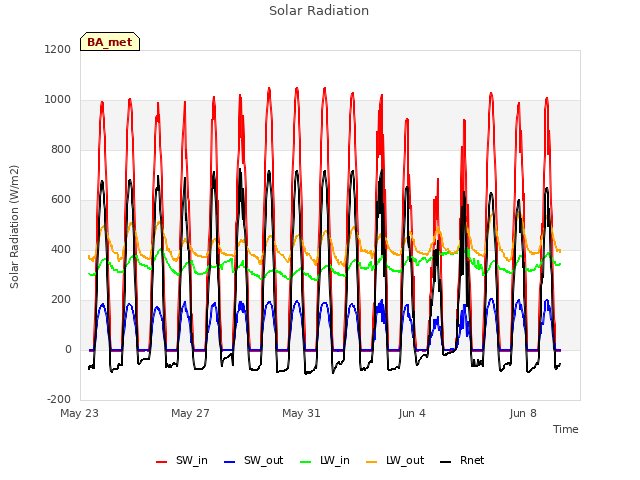The image size is (640, 480).
Task: Toggle the LW_in legend entry
Action: 325,460
